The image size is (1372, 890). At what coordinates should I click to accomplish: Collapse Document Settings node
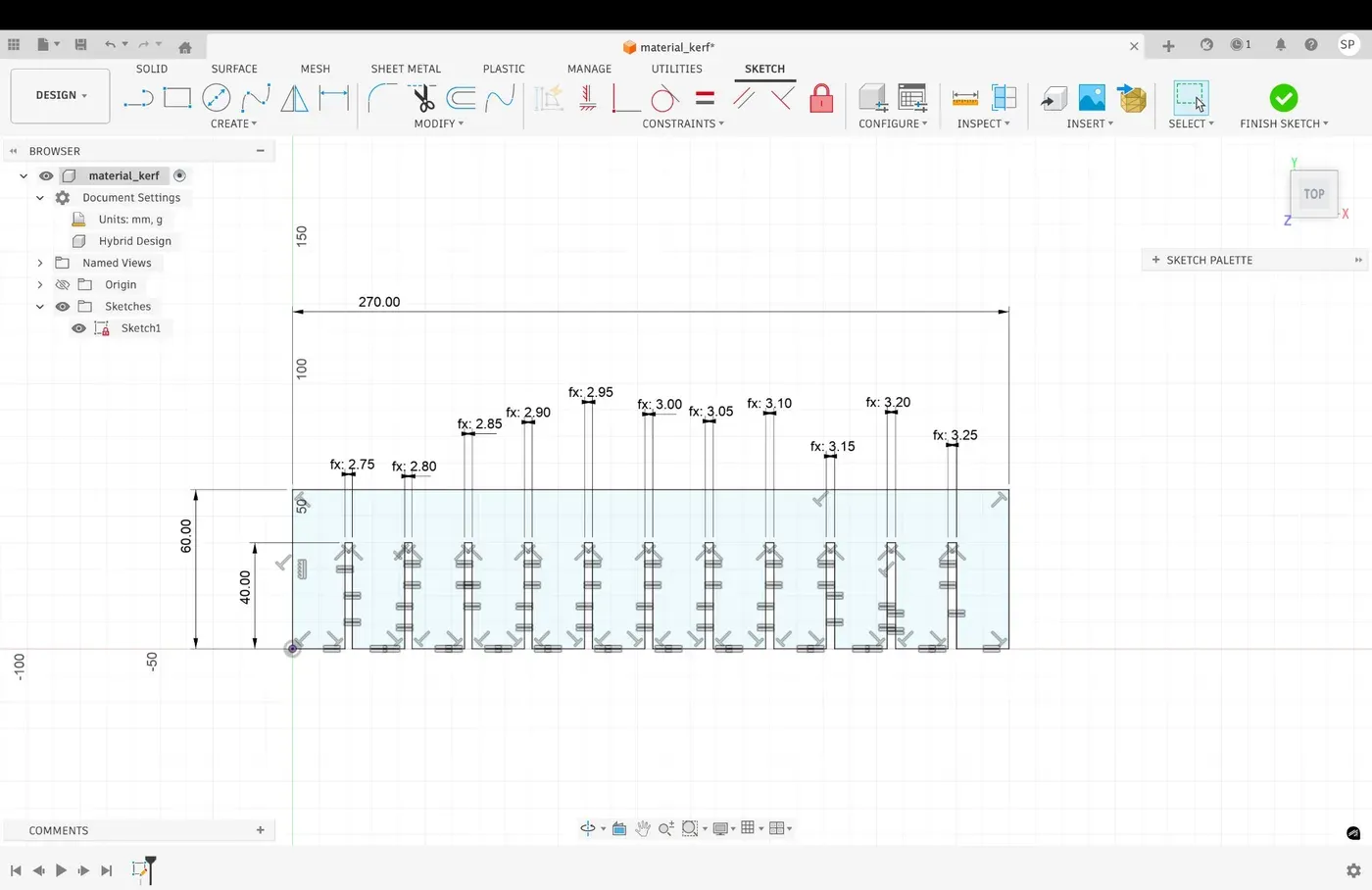40,197
